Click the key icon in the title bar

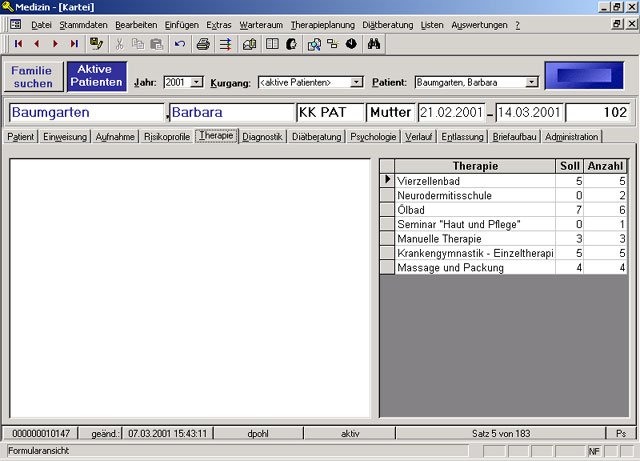tap(7, 7)
